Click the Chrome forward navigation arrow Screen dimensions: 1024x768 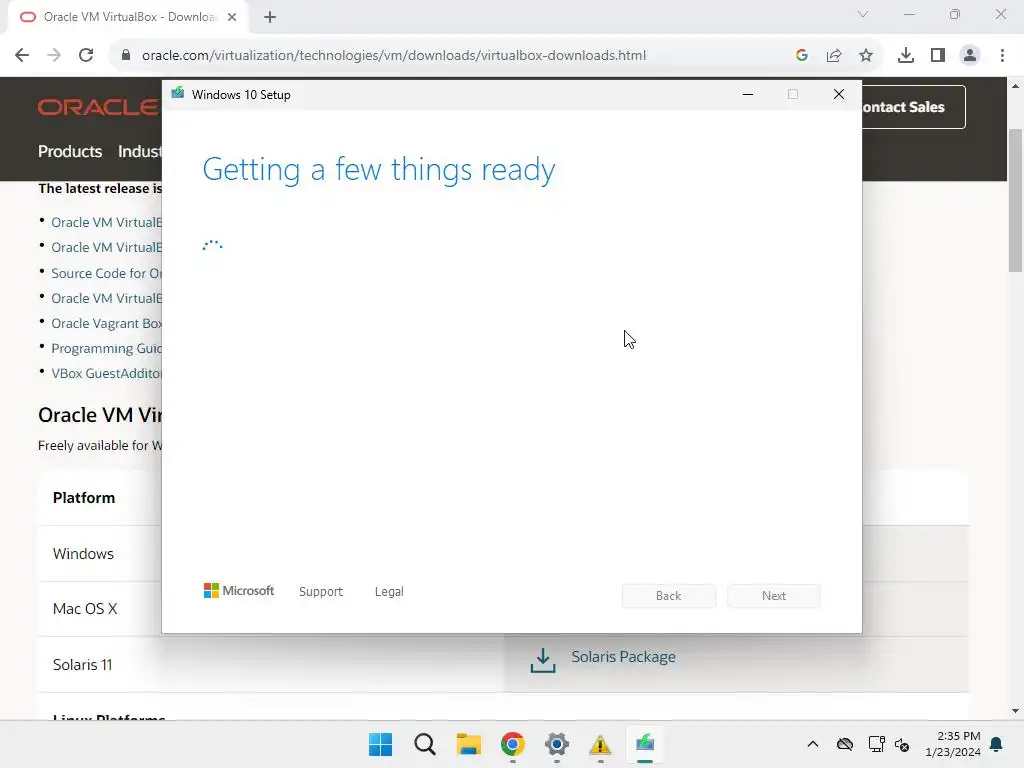pos(54,56)
